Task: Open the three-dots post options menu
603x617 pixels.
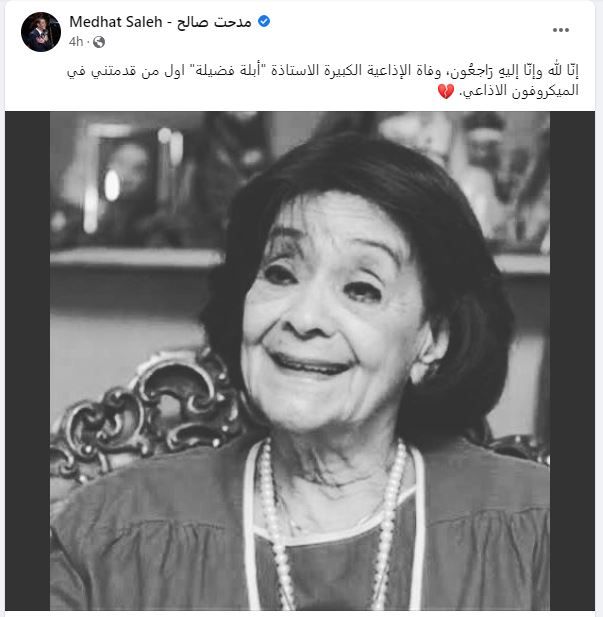Action: 560,30
